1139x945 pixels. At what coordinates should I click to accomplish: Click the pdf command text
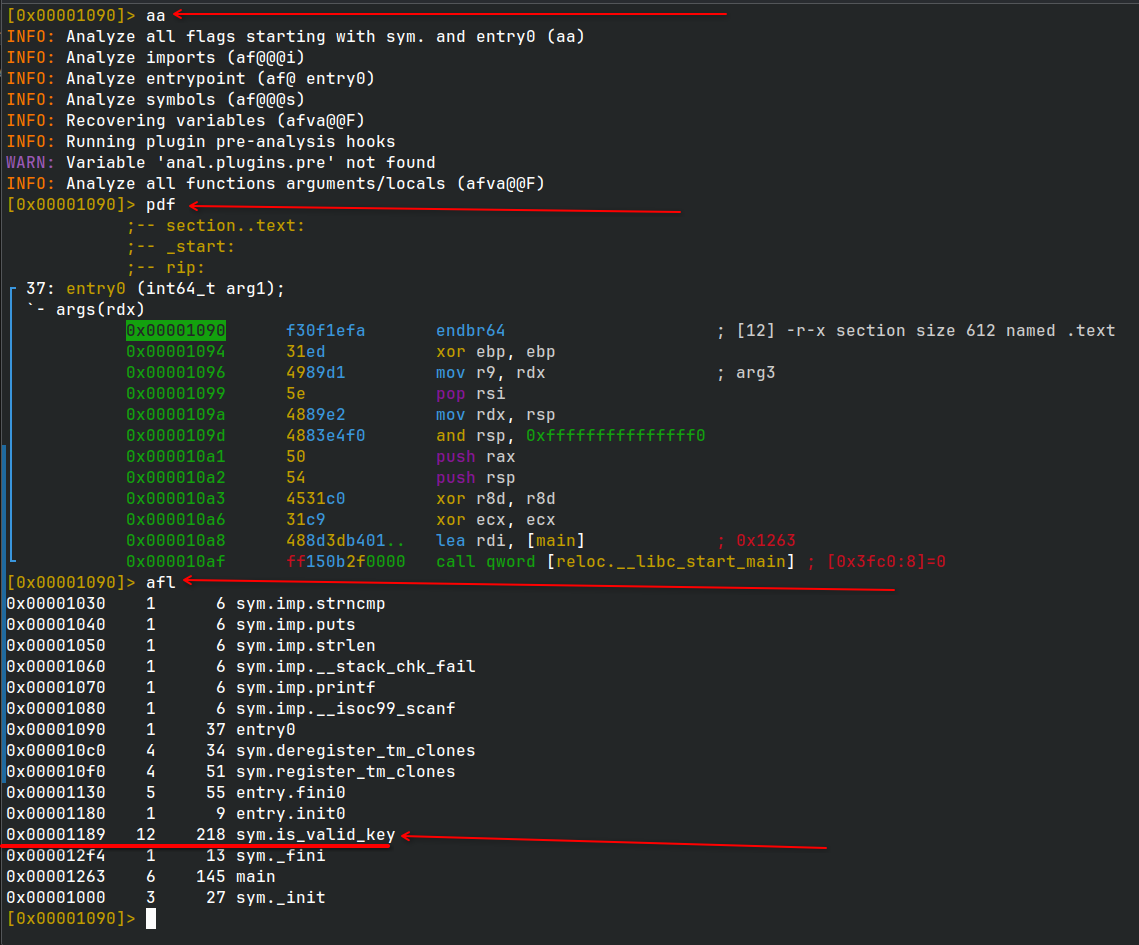click(161, 205)
